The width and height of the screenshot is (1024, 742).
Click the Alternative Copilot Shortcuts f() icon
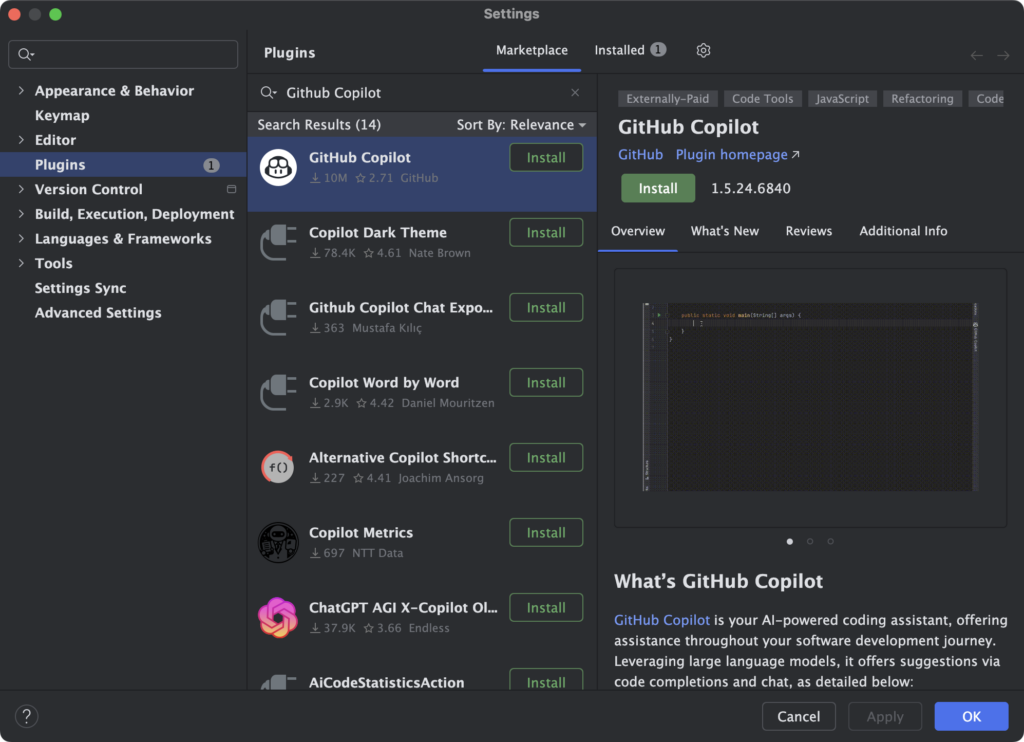pos(278,468)
